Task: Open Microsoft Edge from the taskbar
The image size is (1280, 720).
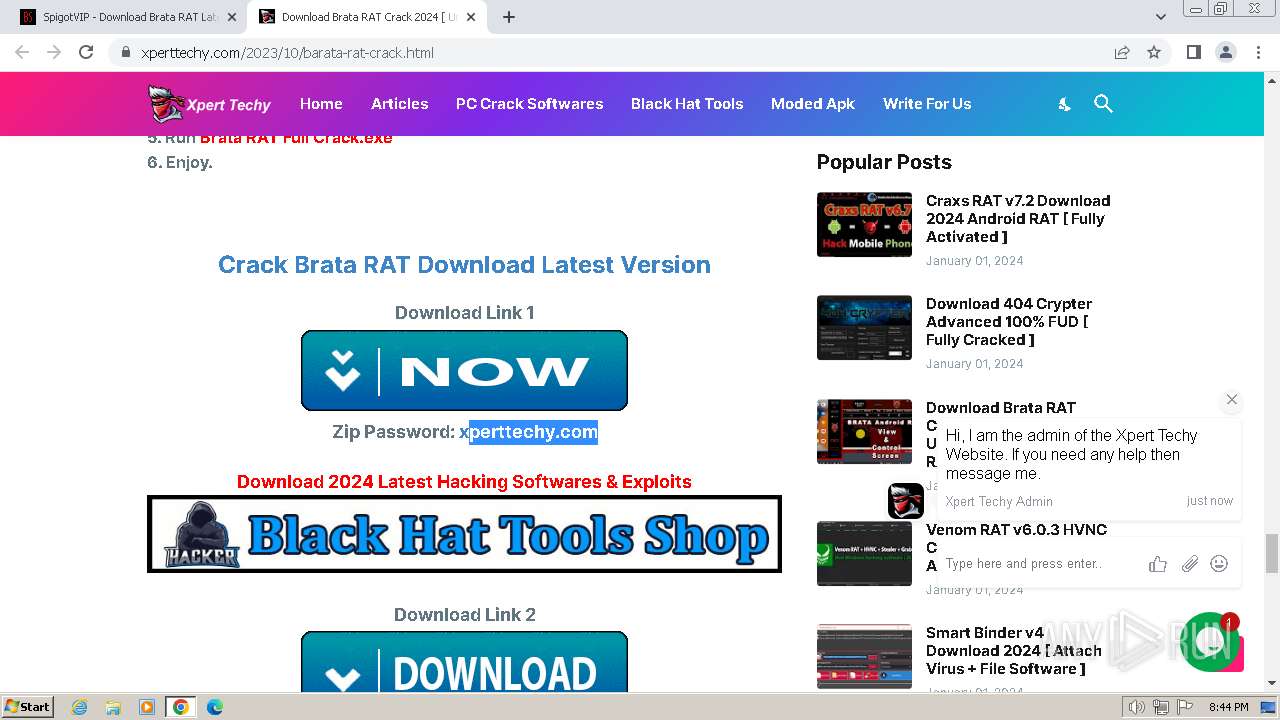Action: tap(215, 707)
